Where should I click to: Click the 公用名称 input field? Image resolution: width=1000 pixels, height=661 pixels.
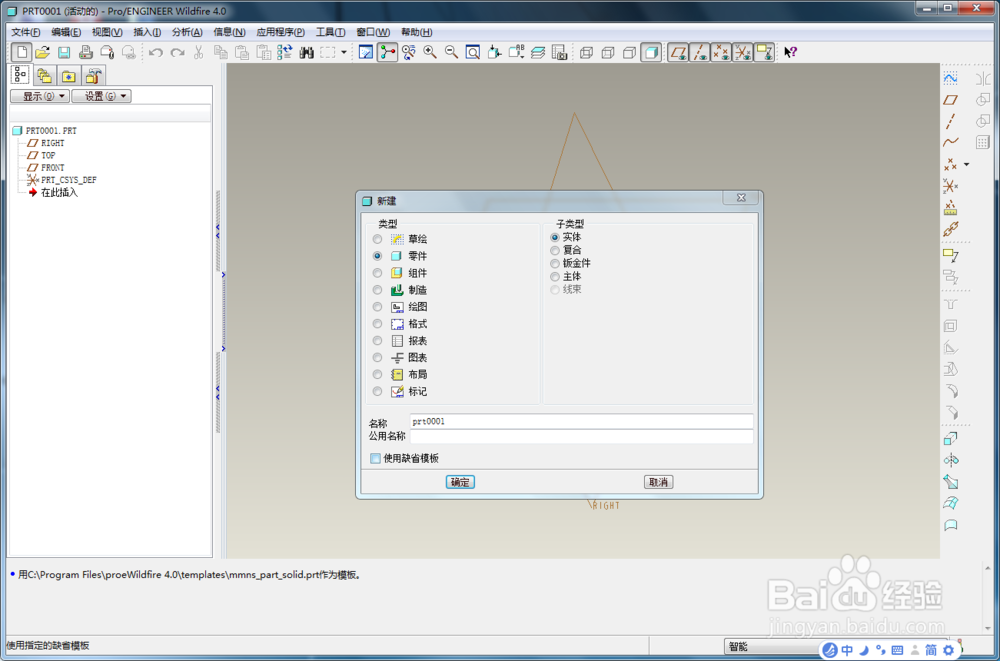point(581,436)
